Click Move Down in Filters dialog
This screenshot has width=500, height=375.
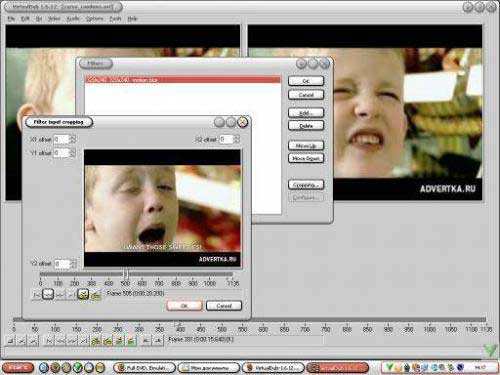pyautogui.click(x=306, y=158)
